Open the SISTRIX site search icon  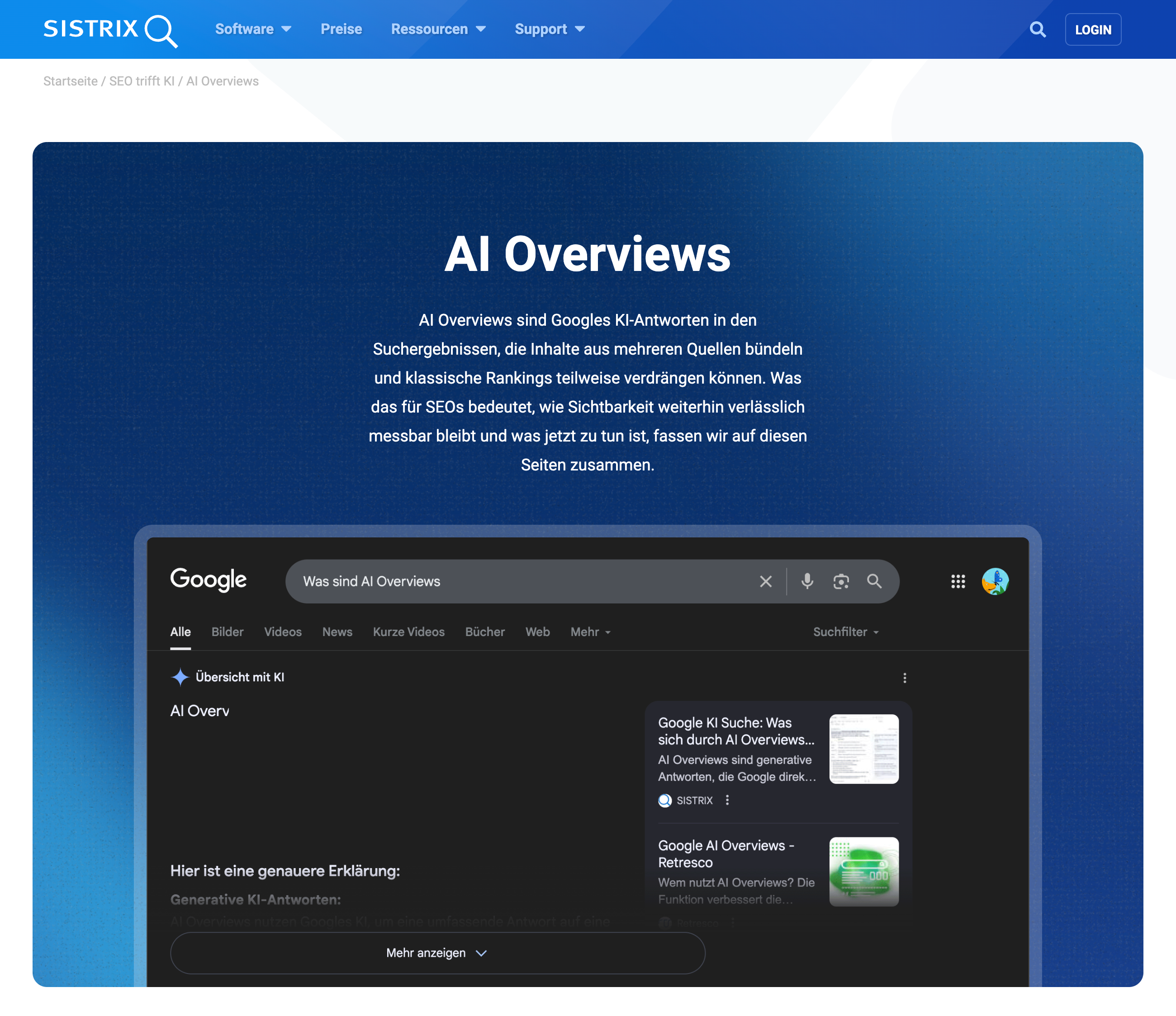[x=1038, y=29]
